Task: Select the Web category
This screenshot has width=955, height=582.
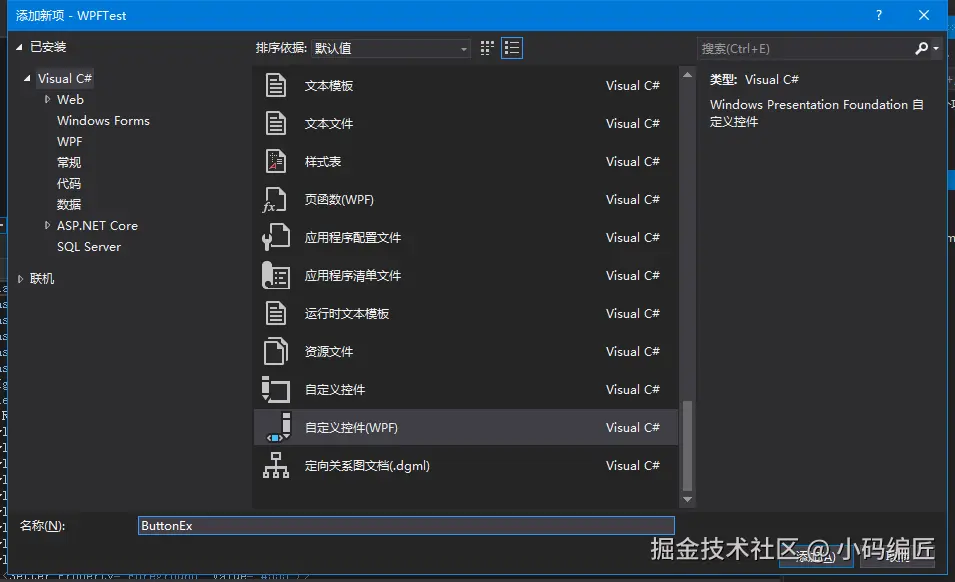Action: point(70,99)
